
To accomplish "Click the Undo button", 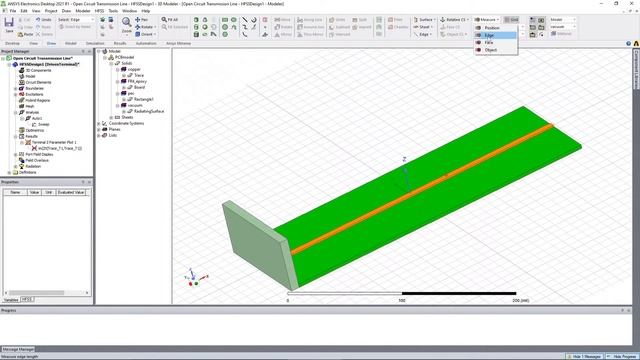I will (43, 20).
